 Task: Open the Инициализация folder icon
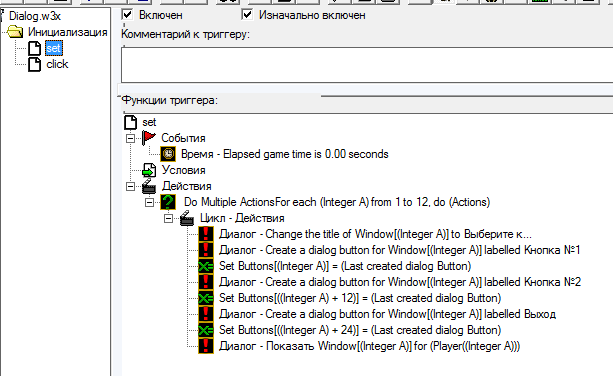tap(15, 32)
